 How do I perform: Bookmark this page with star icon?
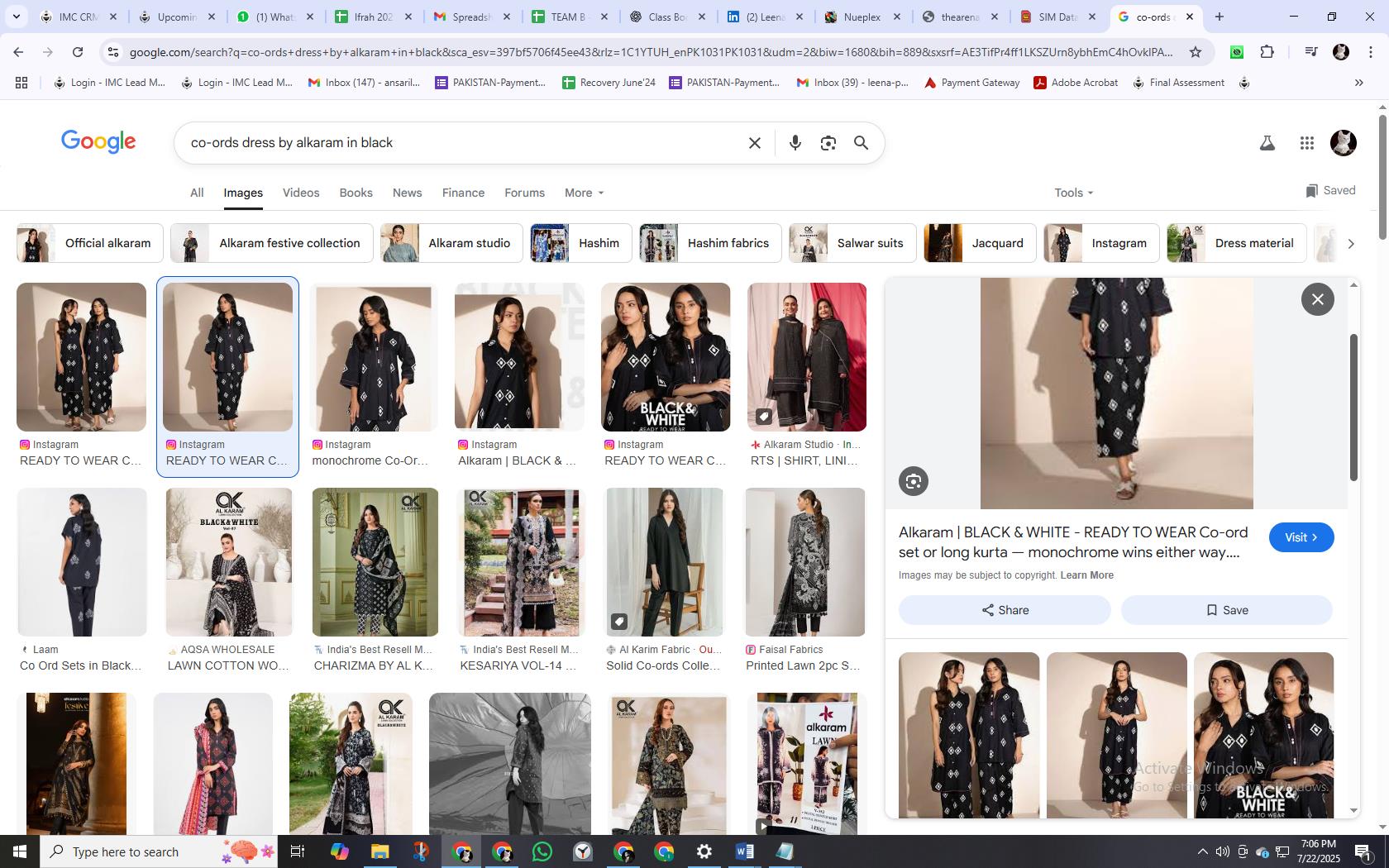click(1195, 52)
